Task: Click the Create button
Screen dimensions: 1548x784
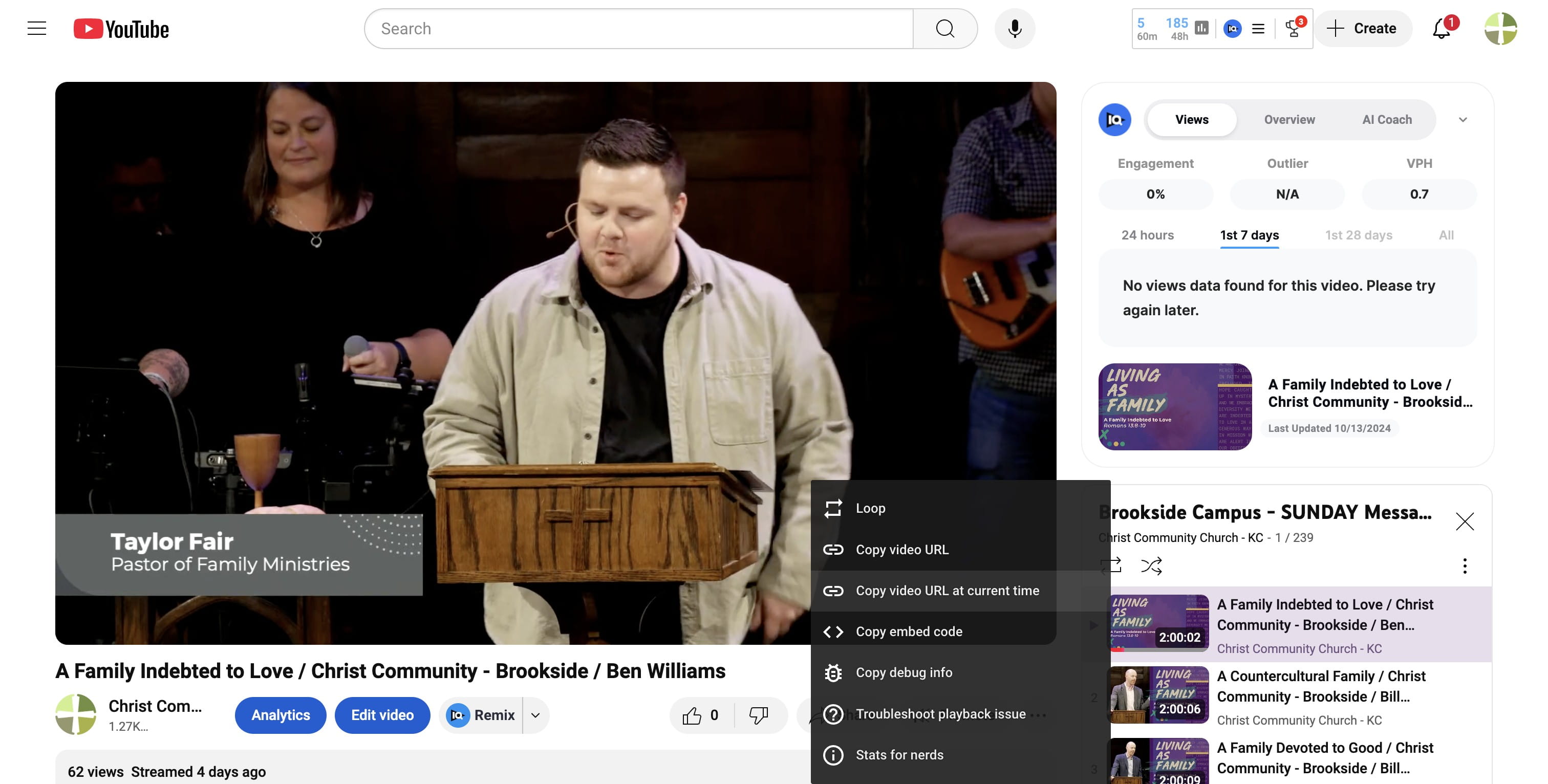Action: [x=1362, y=28]
